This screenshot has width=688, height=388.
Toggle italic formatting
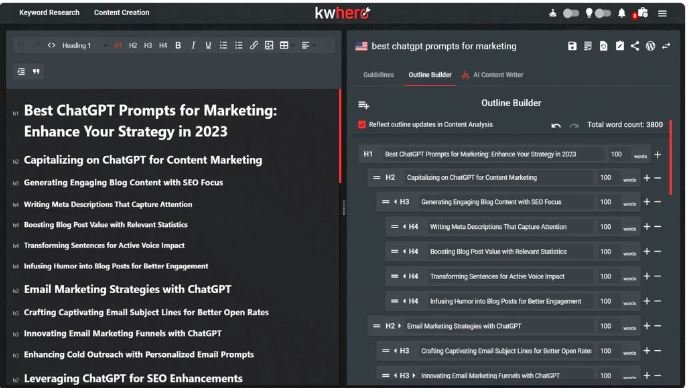193,45
